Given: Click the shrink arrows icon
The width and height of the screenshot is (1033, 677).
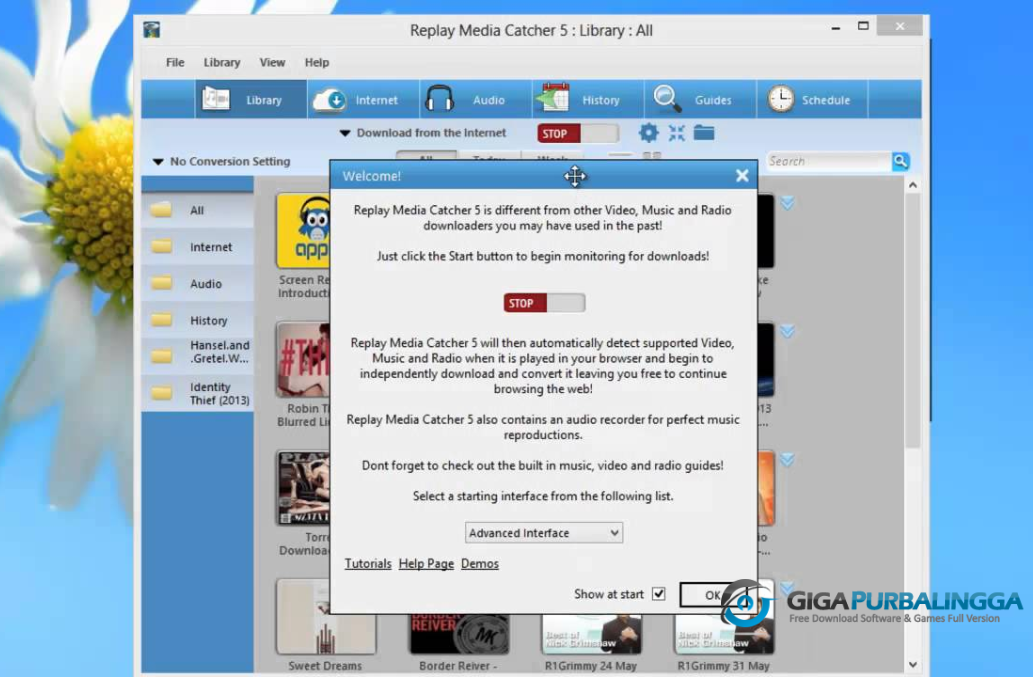Looking at the screenshot, I should tap(677, 133).
